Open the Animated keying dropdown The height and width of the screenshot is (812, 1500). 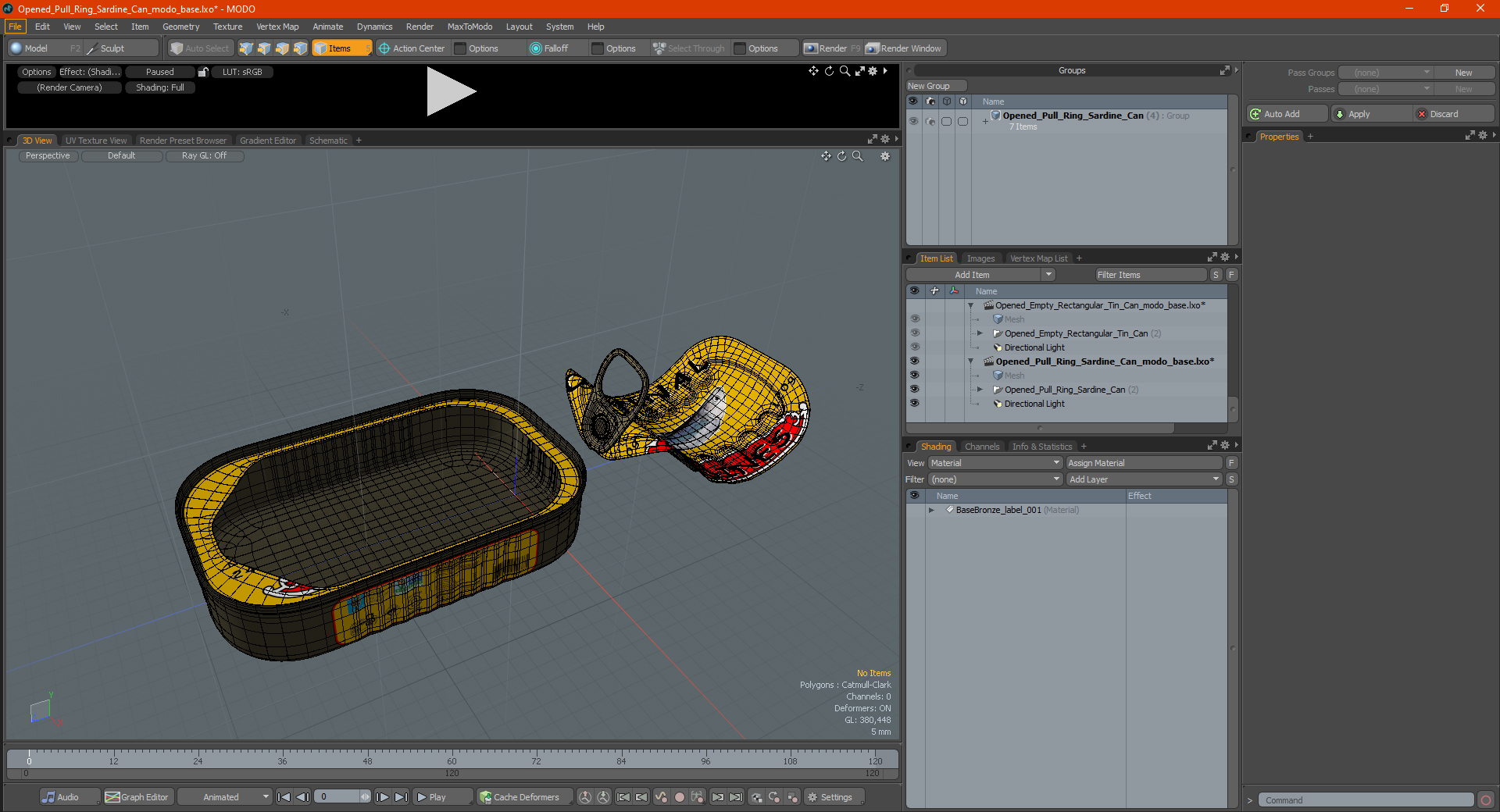[224, 797]
